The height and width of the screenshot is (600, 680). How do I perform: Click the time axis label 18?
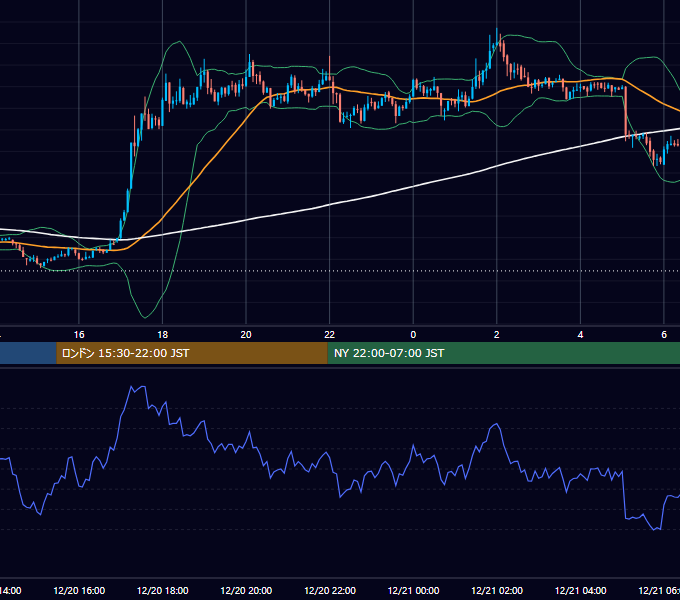[162, 334]
